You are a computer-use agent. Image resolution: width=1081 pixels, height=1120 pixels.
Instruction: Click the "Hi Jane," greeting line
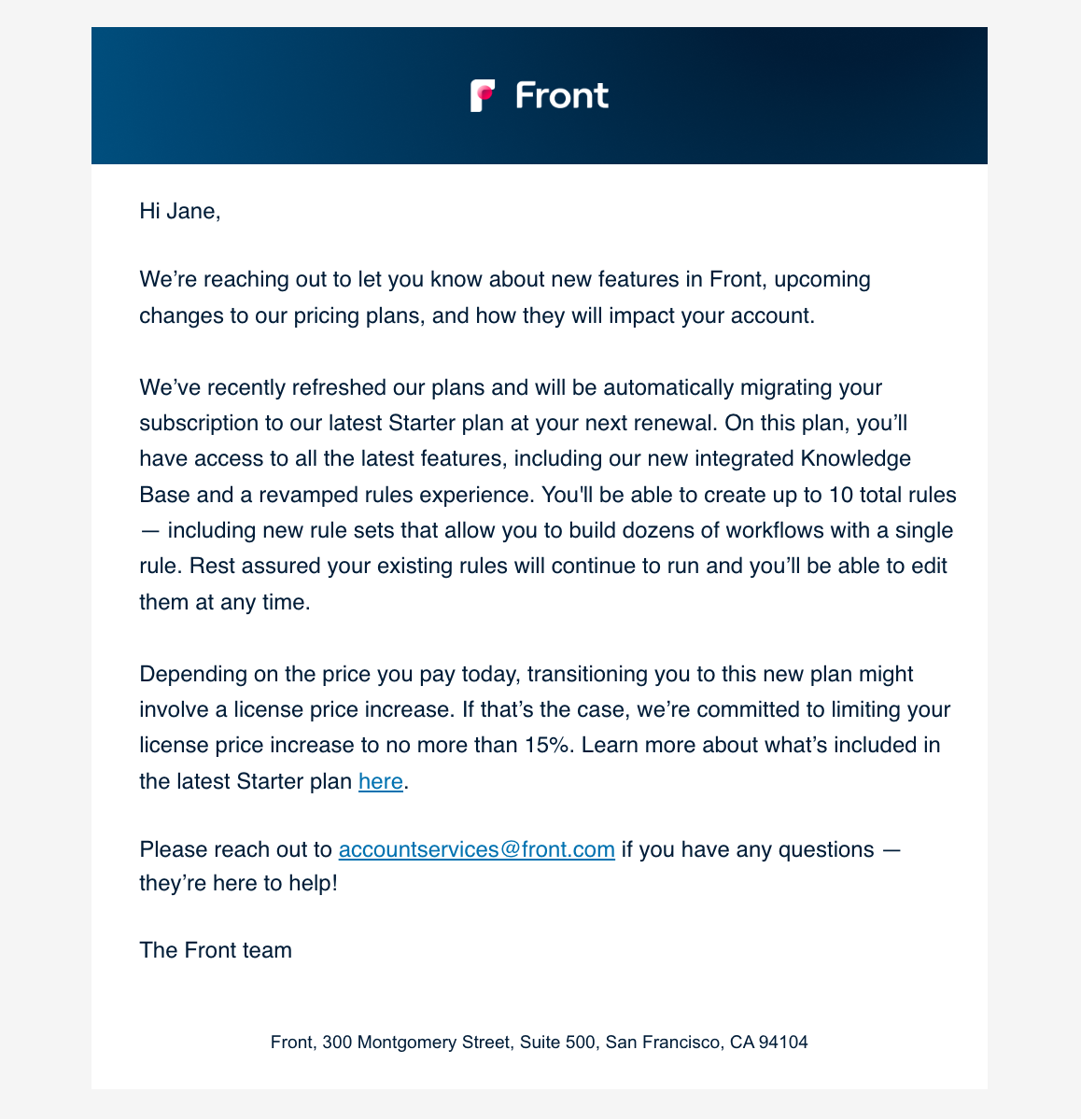coord(180,211)
